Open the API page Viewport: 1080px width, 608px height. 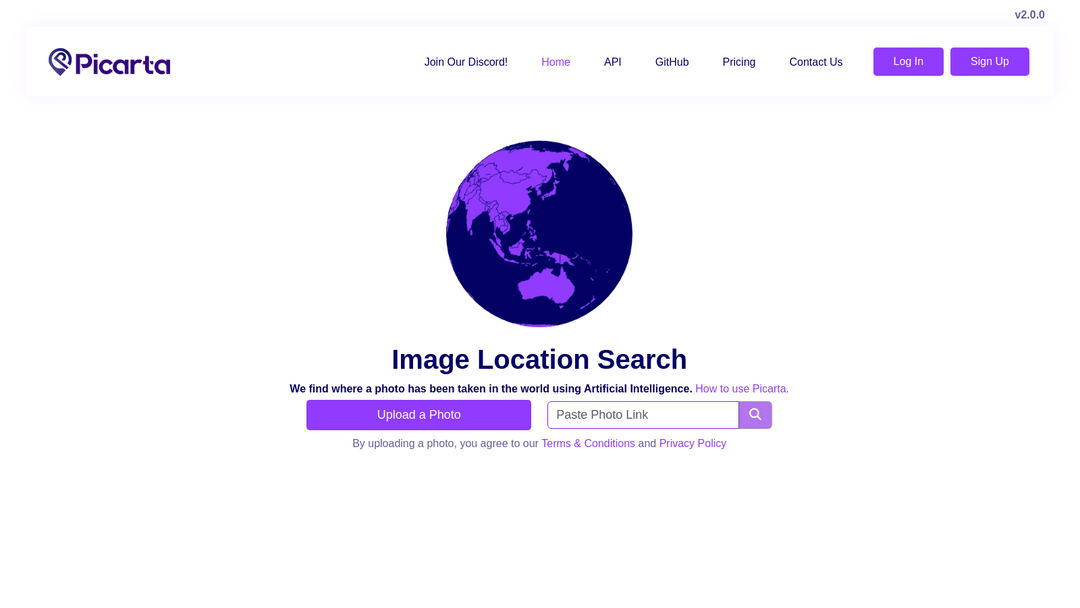[x=612, y=62]
